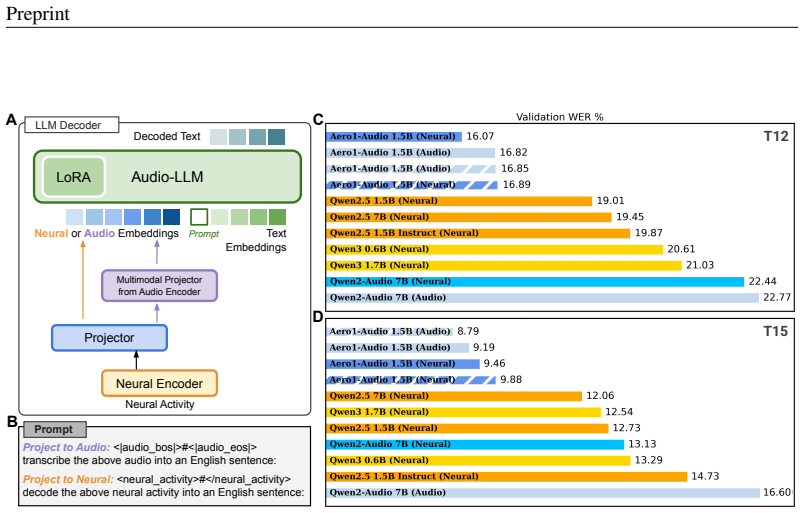Select the LLM Decoder label box
Viewport: 804px width, 513px height.
coord(72,125)
